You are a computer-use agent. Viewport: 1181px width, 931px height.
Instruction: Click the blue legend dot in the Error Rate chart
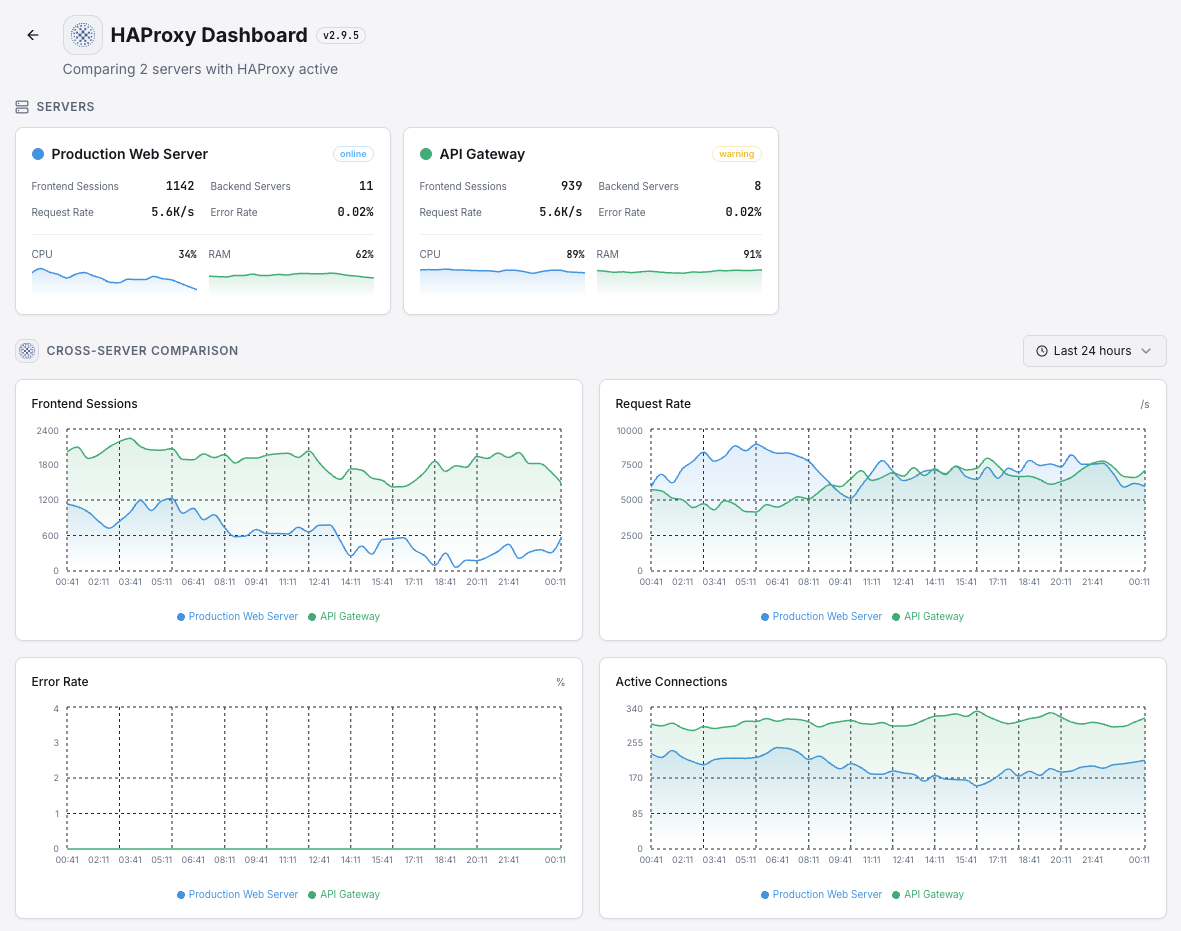click(183, 894)
